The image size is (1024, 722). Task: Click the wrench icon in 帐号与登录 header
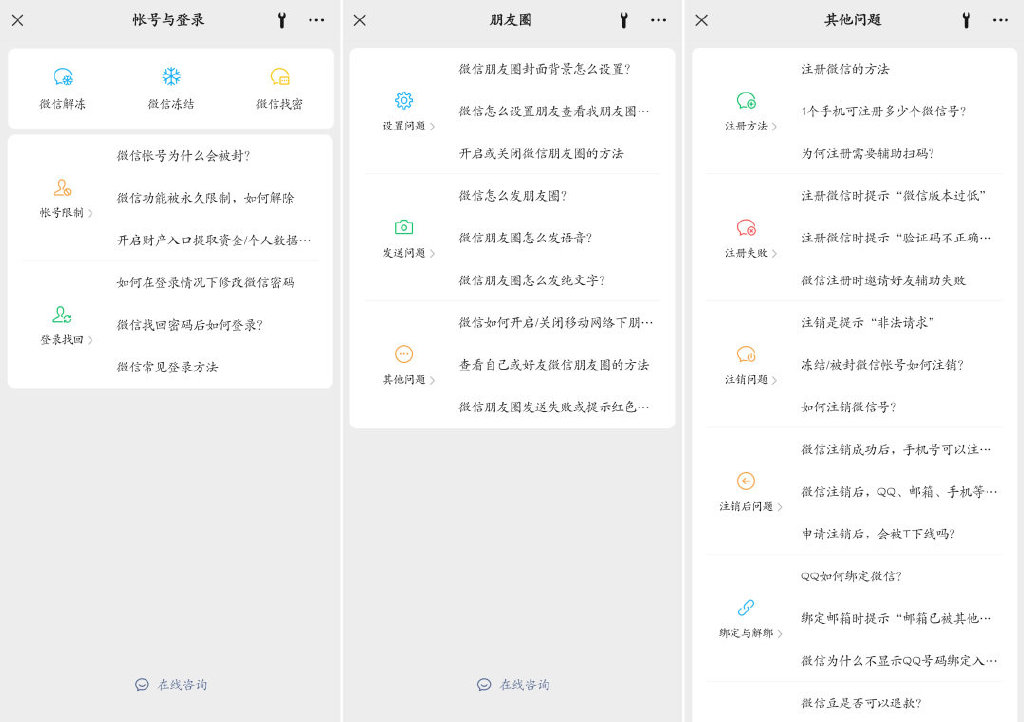(x=282, y=20)
